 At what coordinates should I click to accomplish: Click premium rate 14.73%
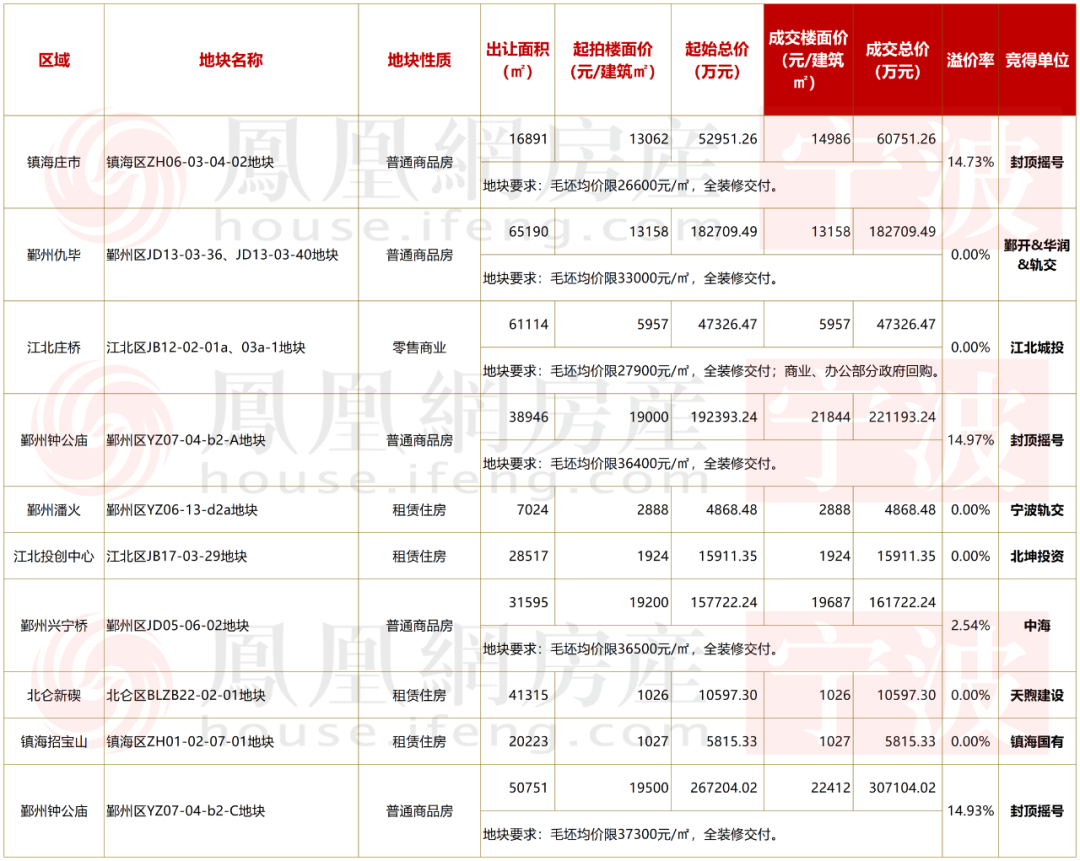pos(970,163)
